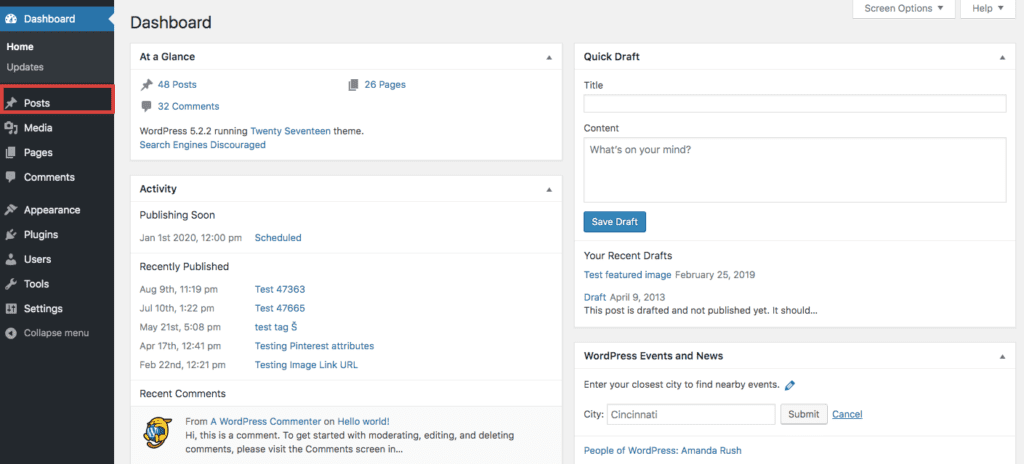Collapse the Quick Draft panel
Screen dimensions: 1024x464
1002,58
